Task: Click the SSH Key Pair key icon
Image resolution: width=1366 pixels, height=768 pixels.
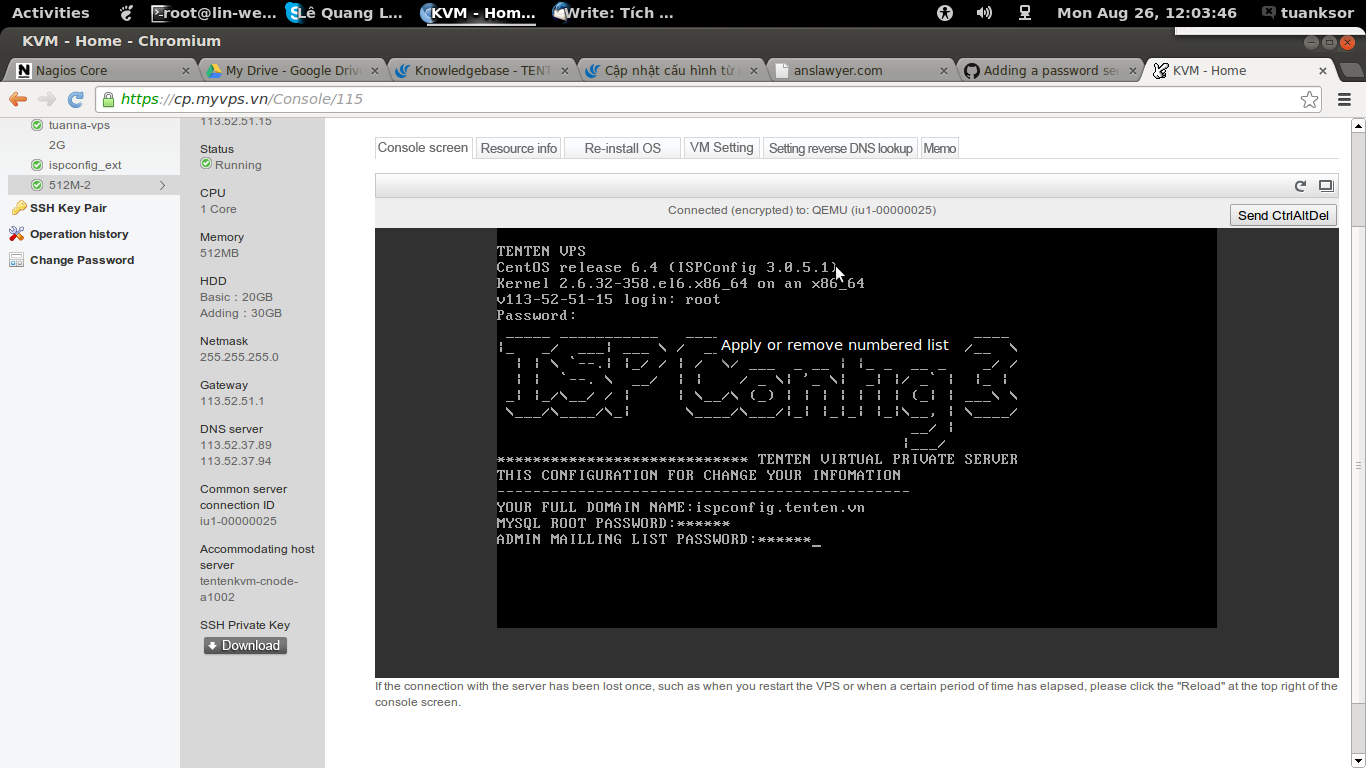Action: (18, 208)
